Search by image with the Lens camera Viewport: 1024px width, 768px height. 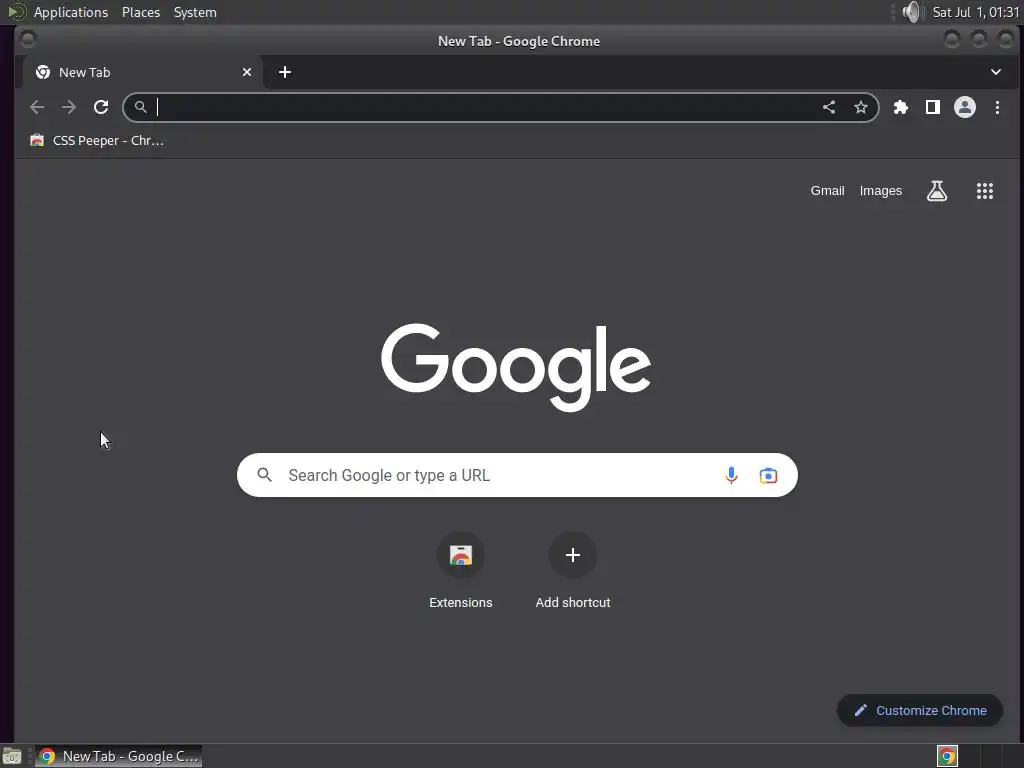point(768,475)
